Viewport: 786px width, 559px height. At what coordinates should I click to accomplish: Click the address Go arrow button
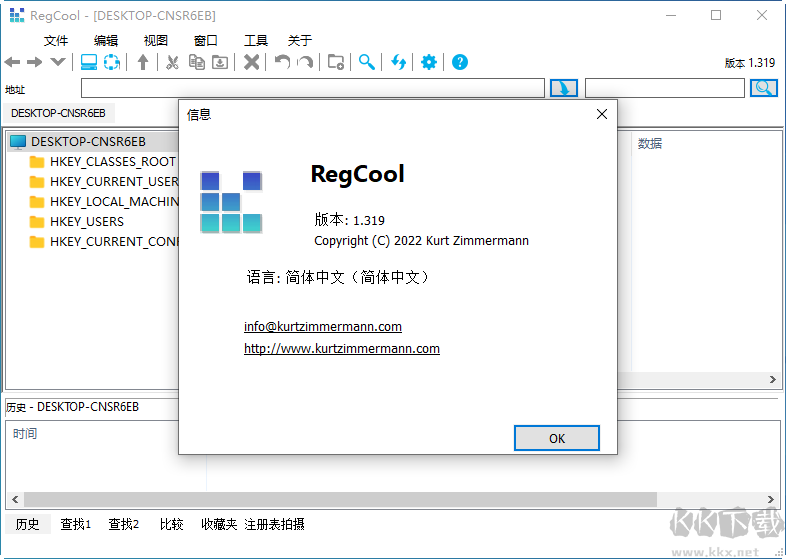coord(564,88)
